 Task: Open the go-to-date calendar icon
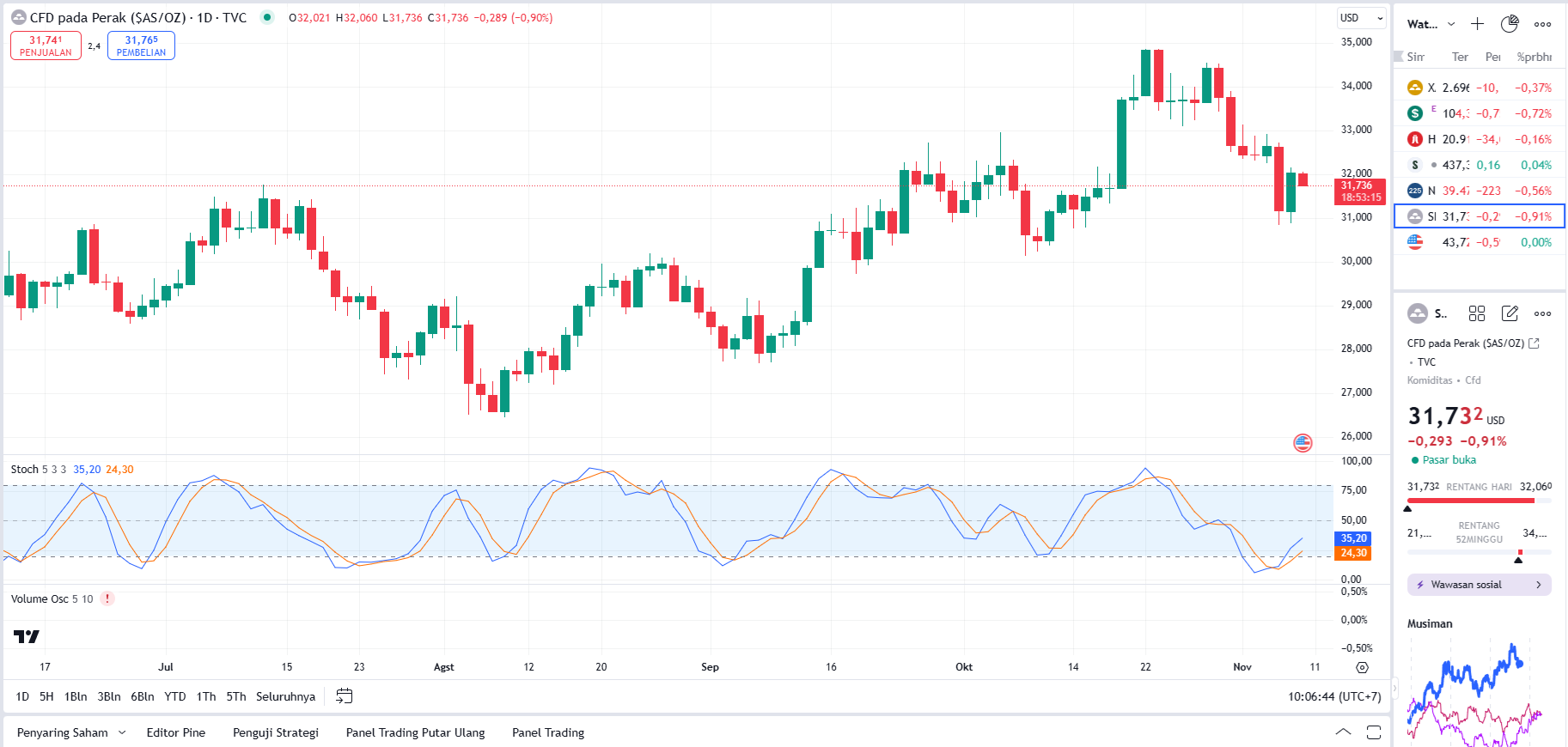coord(344,696)
